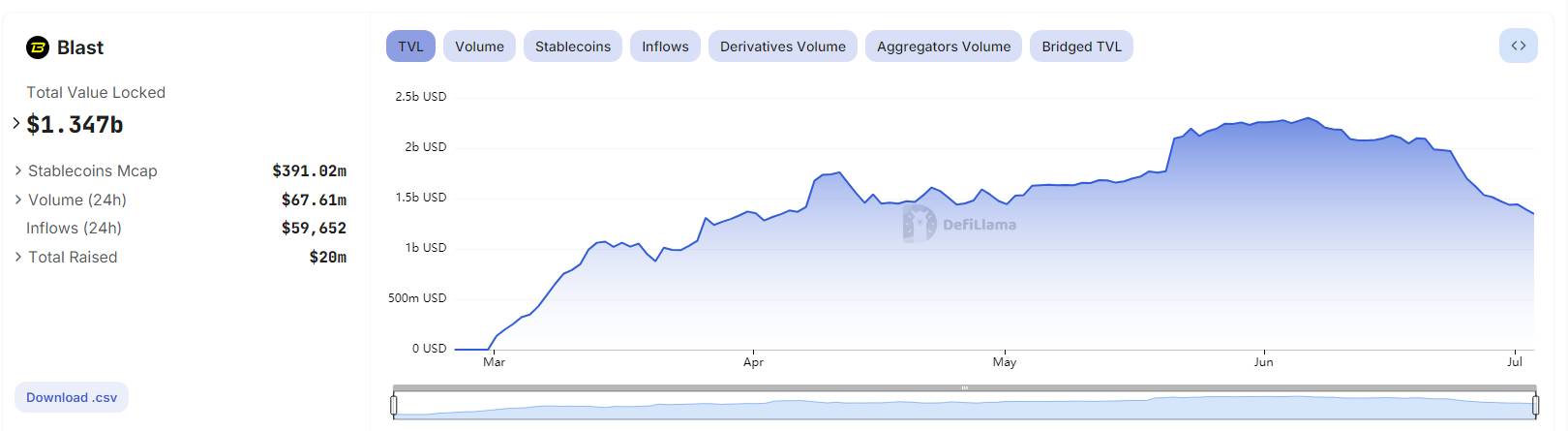Grab the left range slider handle

(x=394, y=406)
